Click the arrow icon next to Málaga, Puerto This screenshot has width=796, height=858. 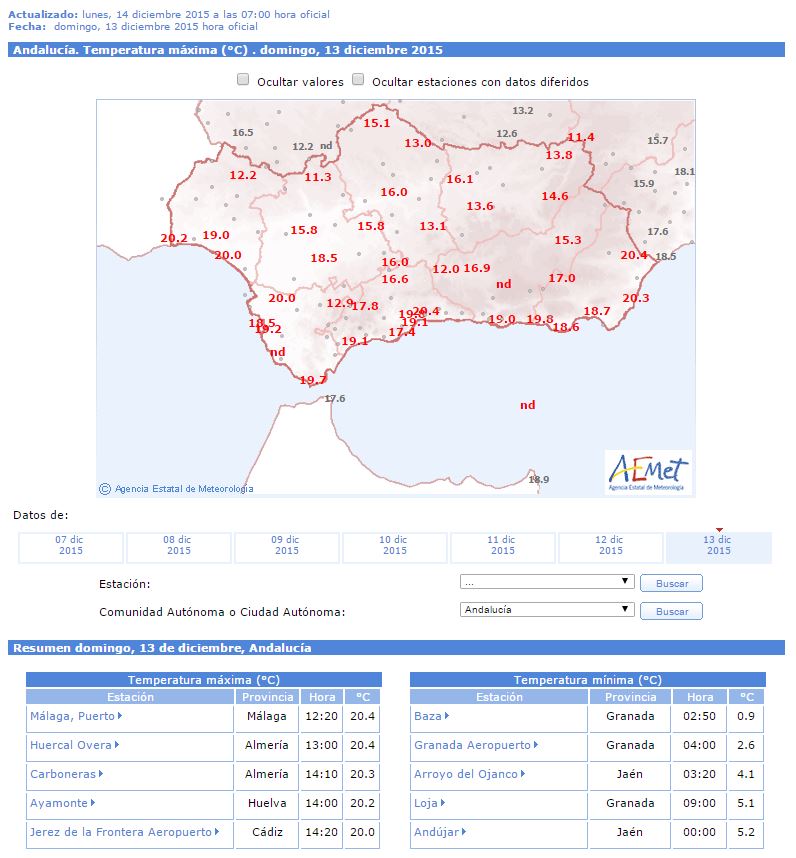[x=120, y=716]
